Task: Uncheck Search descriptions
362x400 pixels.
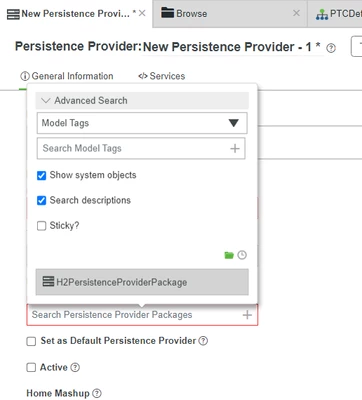Action: (41, 201)
